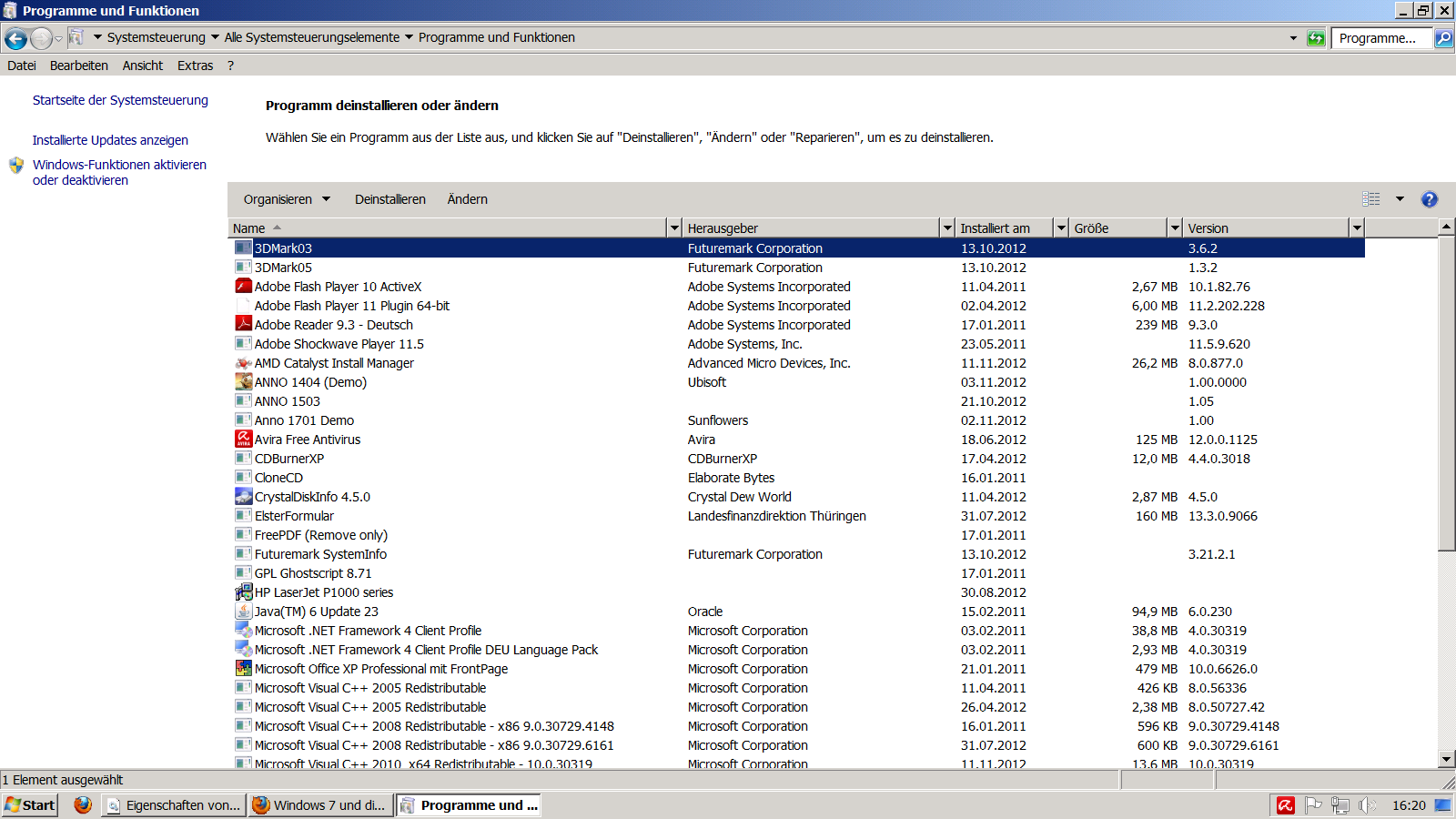Open the Name column filter dropdown arrow
This screenshot has height=819, width=1456.
click(674, 227)
